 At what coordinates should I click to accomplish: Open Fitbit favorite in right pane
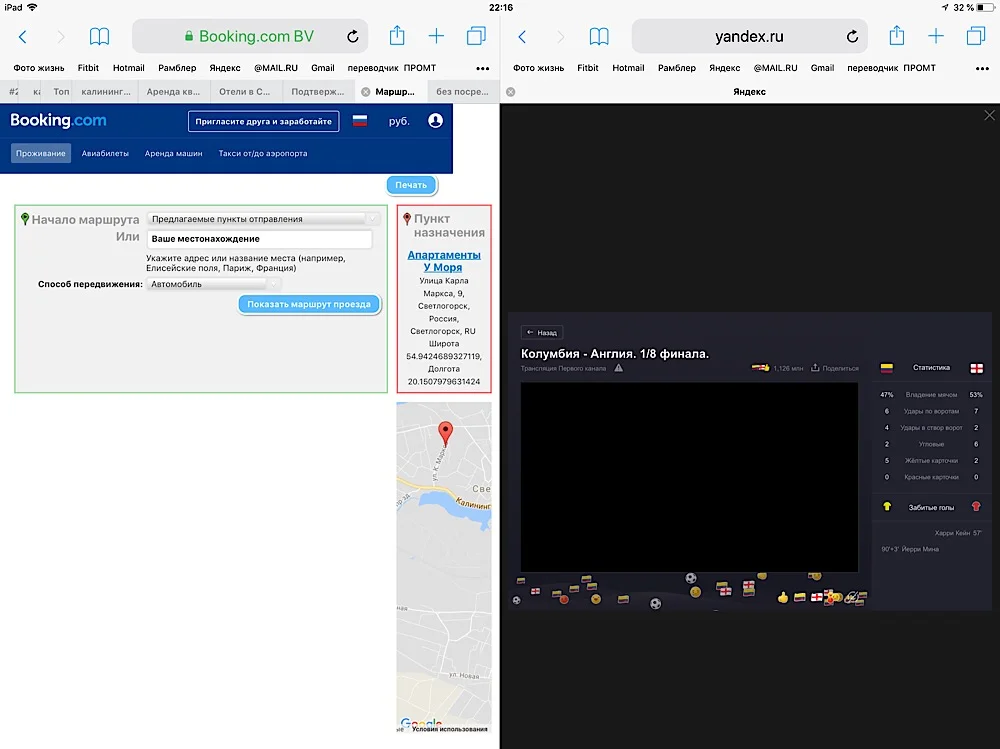[587, 68]
